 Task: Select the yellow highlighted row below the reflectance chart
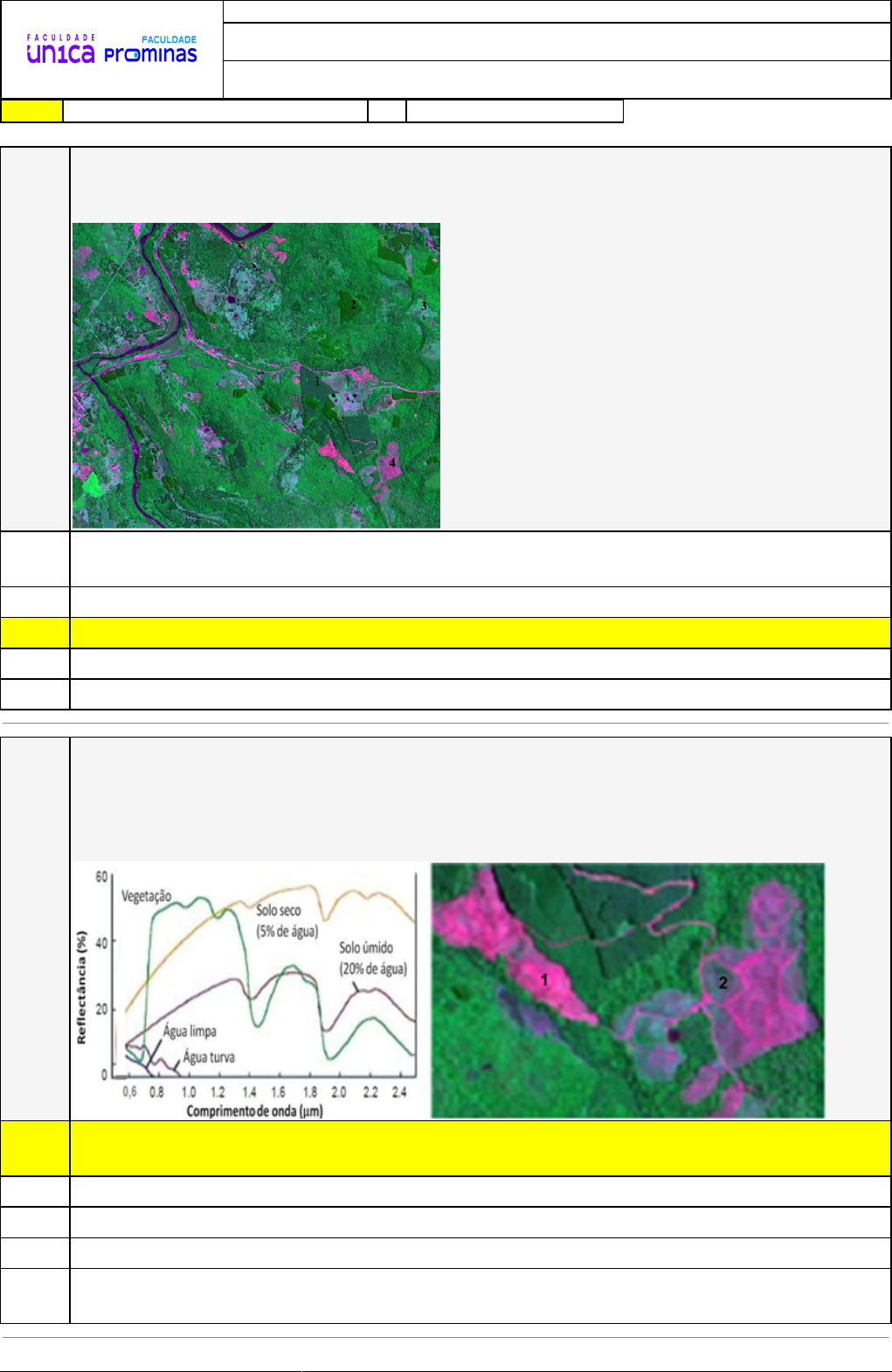480,1148
